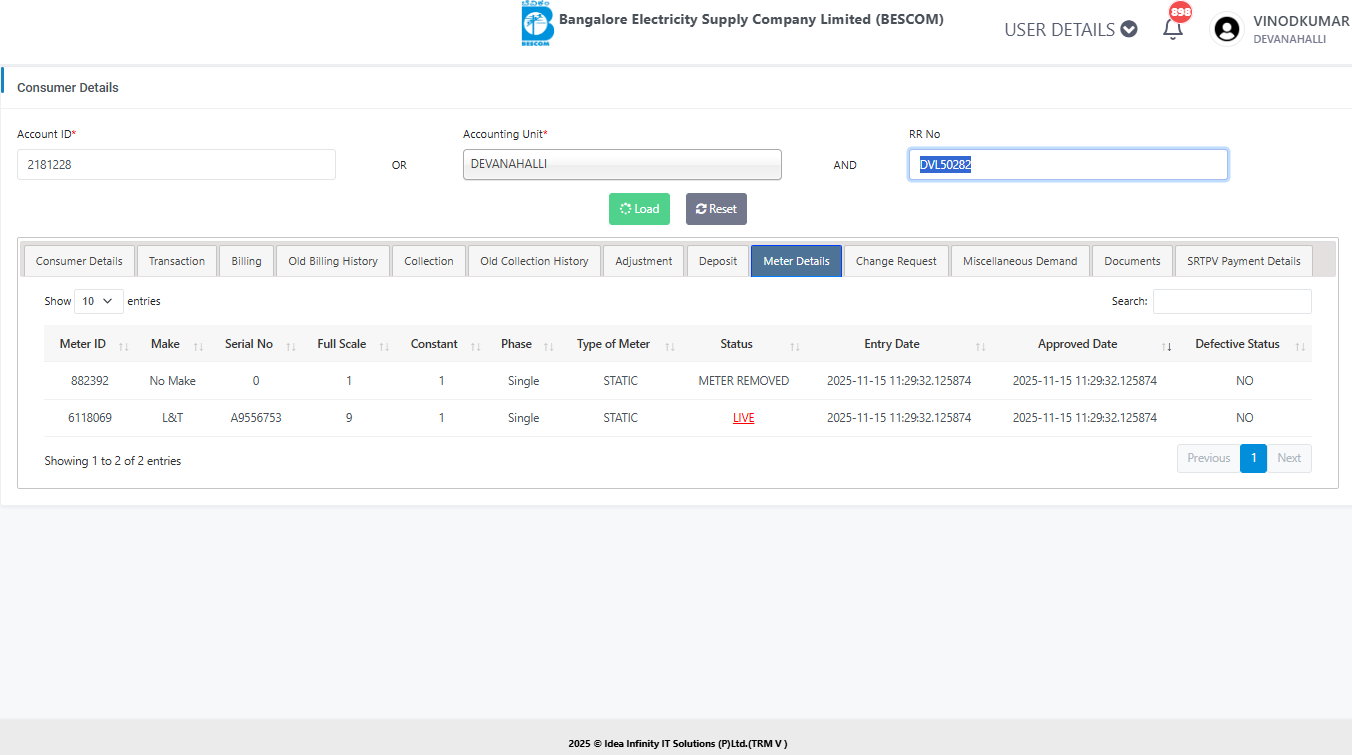
Task: Focus the table Search box
Action: (1231, 301)
